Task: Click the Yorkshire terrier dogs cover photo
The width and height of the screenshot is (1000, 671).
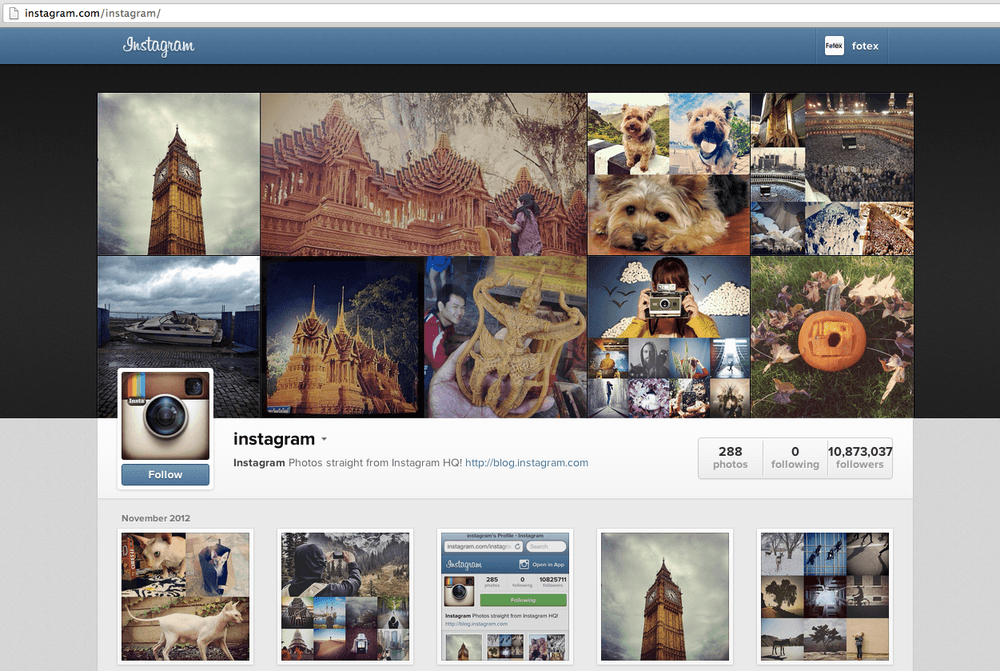Action: (x=668, y=174)
